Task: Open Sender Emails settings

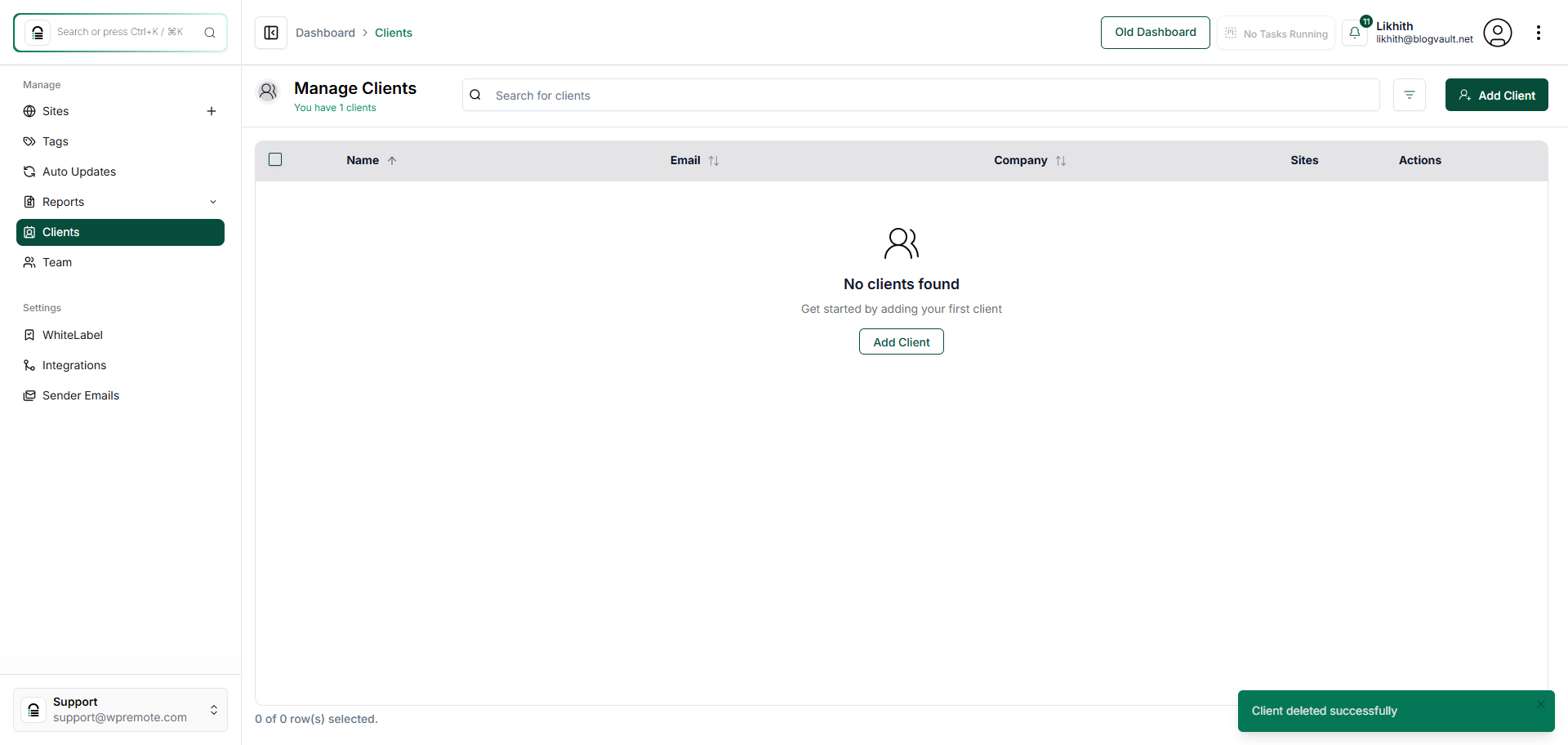Action: tap(79, 395)
